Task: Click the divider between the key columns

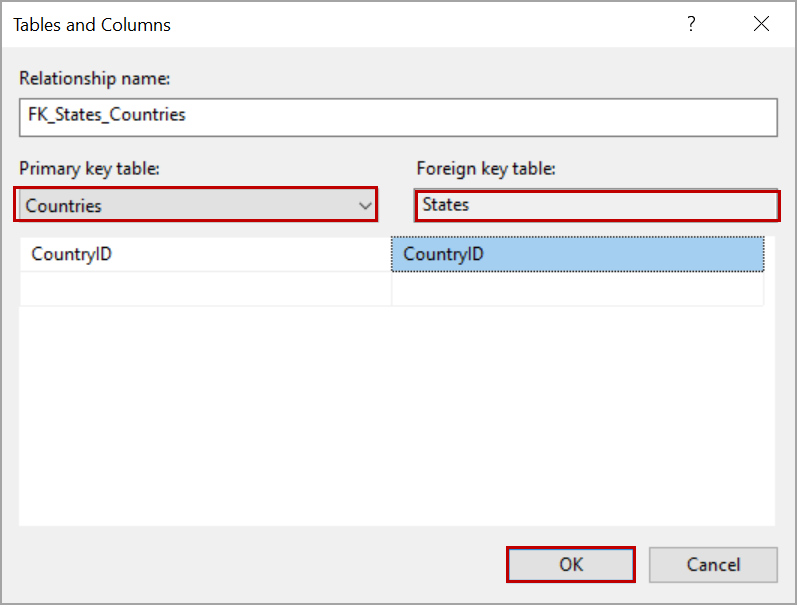Action: point(391,254)
